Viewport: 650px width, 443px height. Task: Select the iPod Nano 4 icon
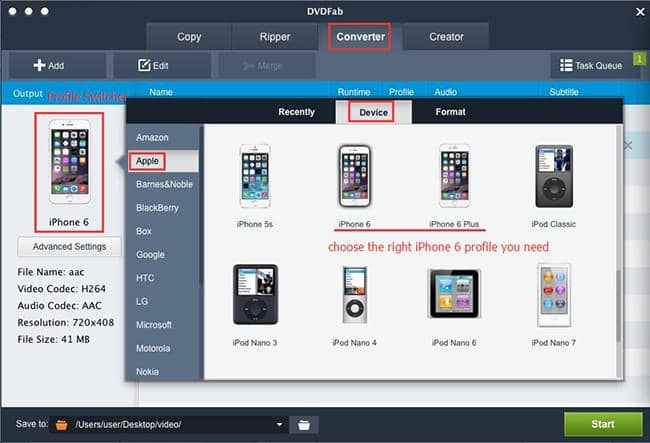(355, 295)
